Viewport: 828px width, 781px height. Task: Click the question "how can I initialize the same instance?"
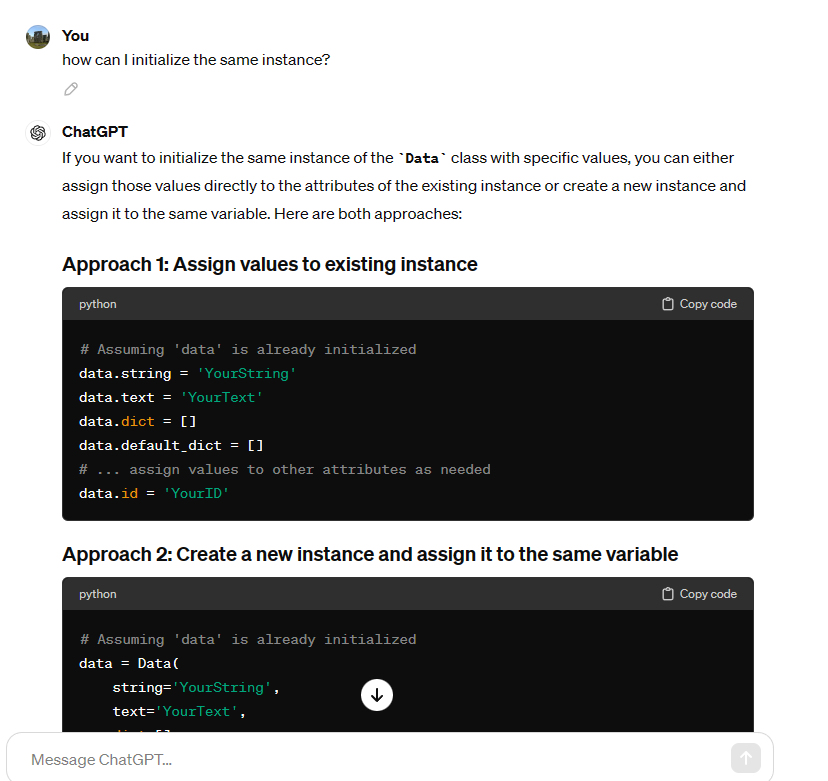tap(196, 60)
